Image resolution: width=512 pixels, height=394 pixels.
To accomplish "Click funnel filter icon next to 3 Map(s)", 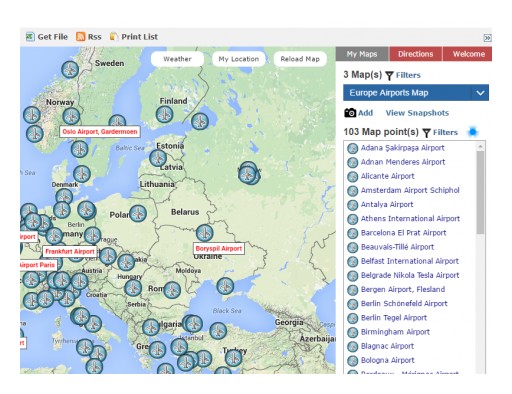I will (389, 75).
